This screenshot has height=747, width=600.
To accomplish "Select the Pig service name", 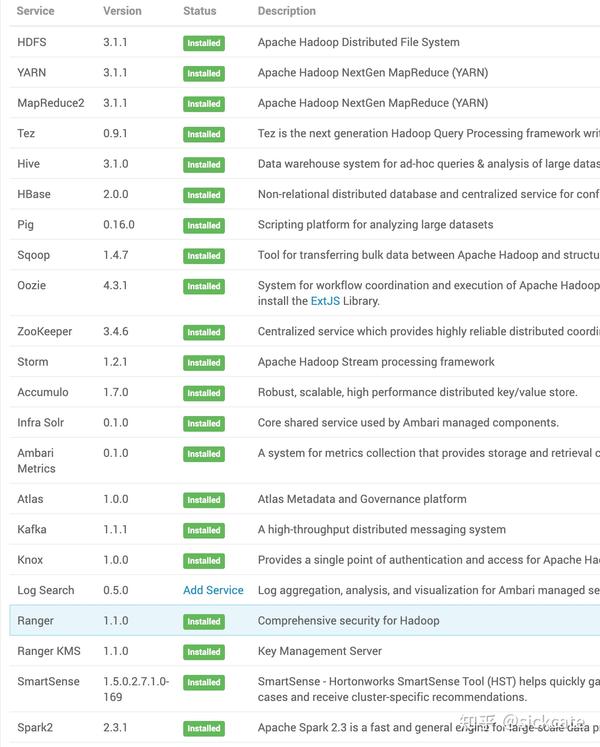I will click(x=26, y=225).
